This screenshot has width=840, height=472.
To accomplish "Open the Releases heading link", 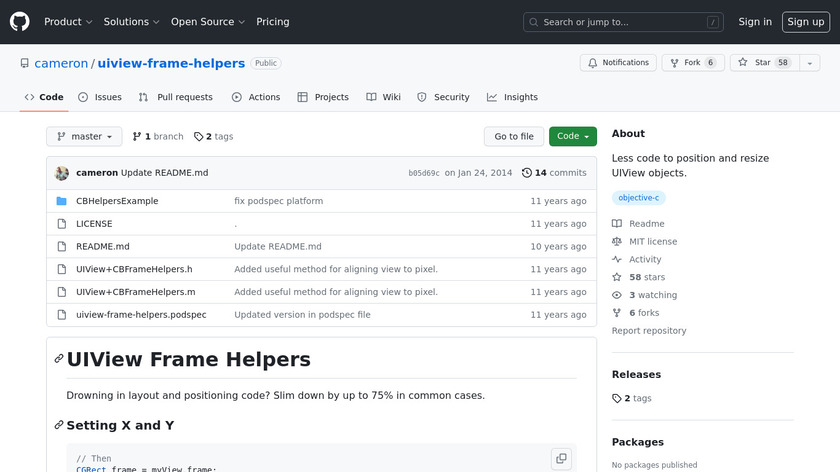I will click(x=636, y=374).
